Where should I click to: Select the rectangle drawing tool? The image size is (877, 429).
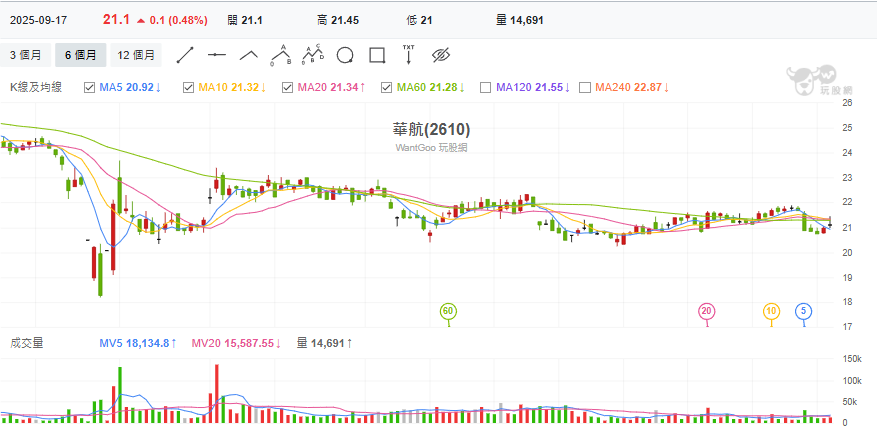[377, 54]
